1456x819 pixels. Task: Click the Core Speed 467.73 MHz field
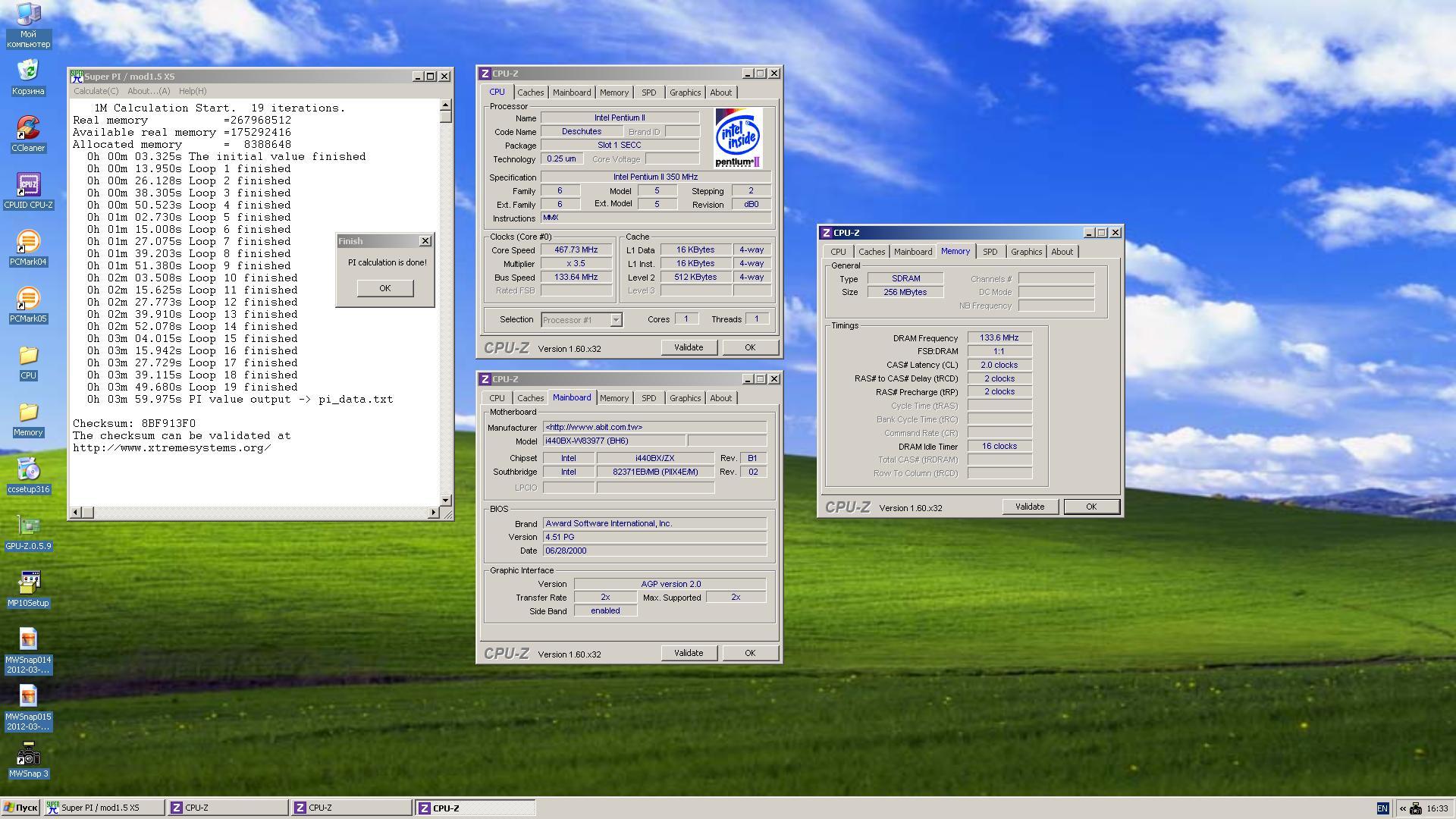point(576,250)
